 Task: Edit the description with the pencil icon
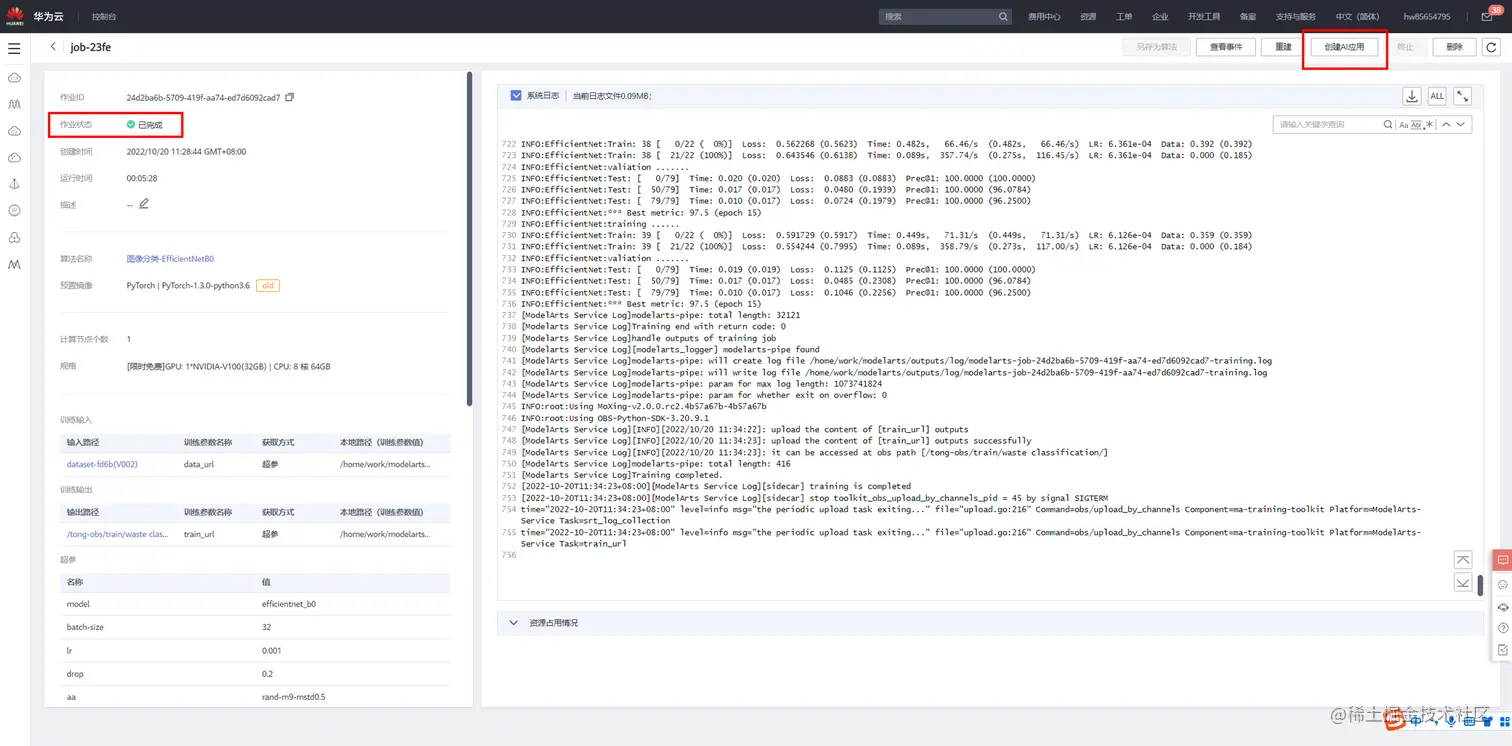144,203
